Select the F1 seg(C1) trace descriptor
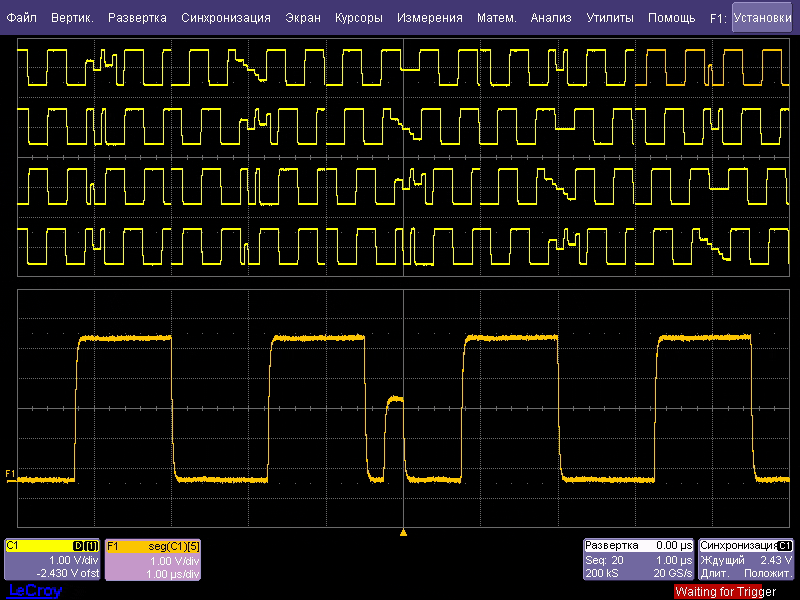The image size is (800, 600). click(x=153, y=559)
